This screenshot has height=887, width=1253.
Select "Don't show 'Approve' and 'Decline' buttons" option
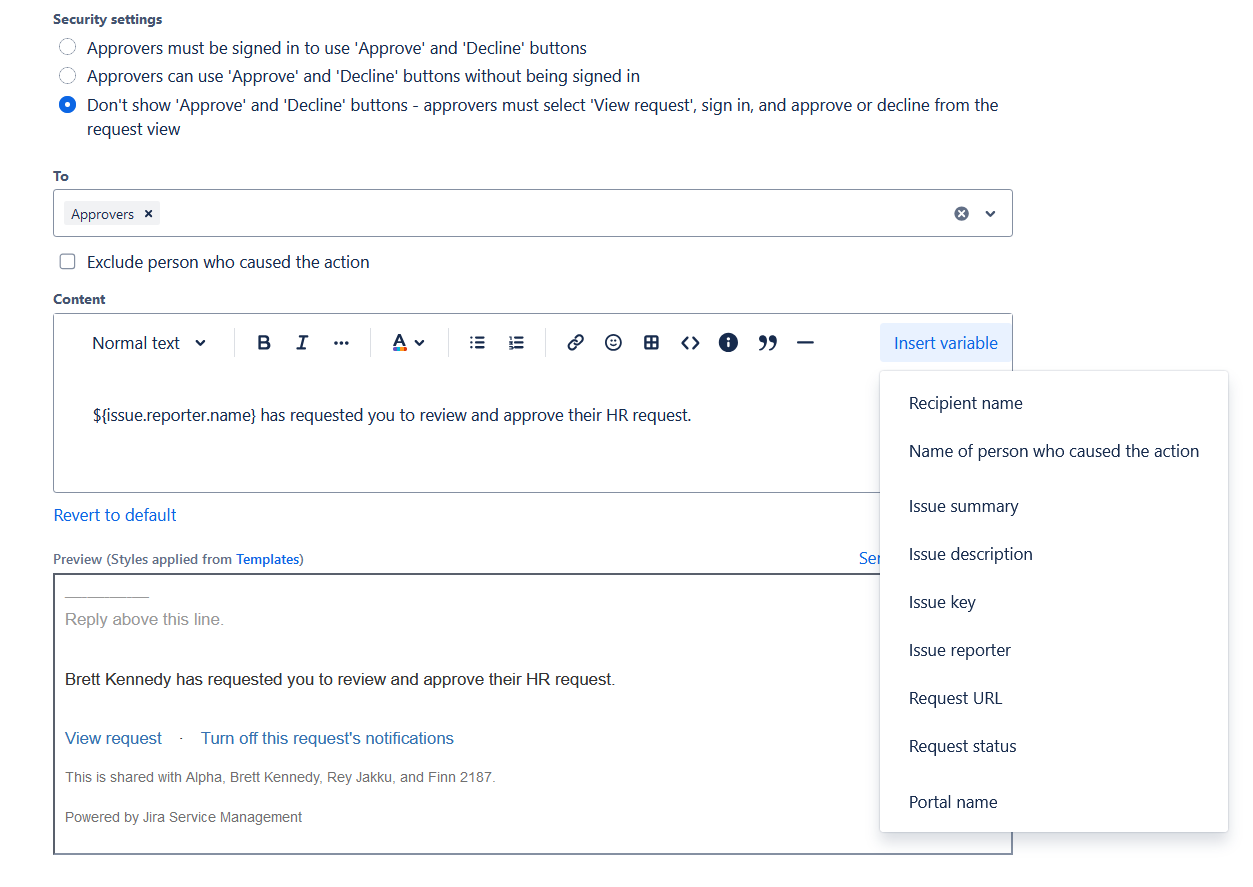click(x=67, y=105)
